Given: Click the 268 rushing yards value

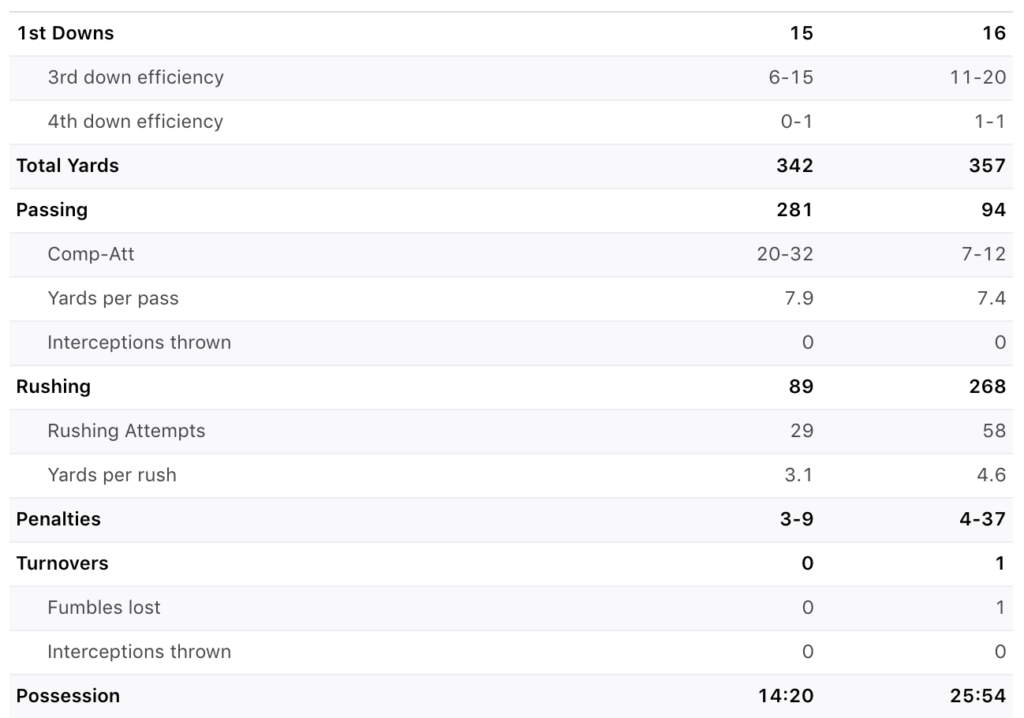Looking at the screenshot, I should (987, 387).
